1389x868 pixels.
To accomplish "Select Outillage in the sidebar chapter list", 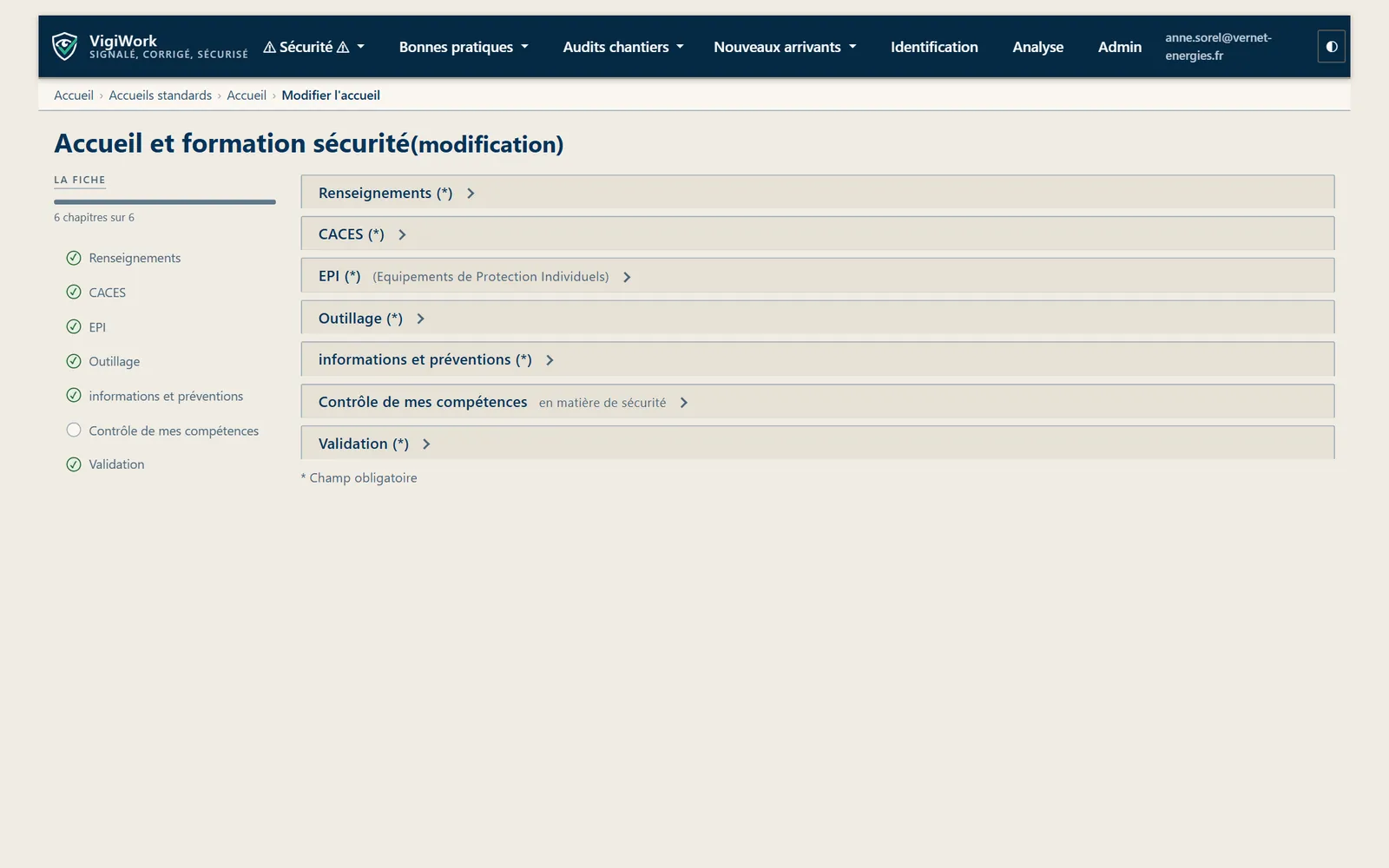I will click(x=114, y=361).
